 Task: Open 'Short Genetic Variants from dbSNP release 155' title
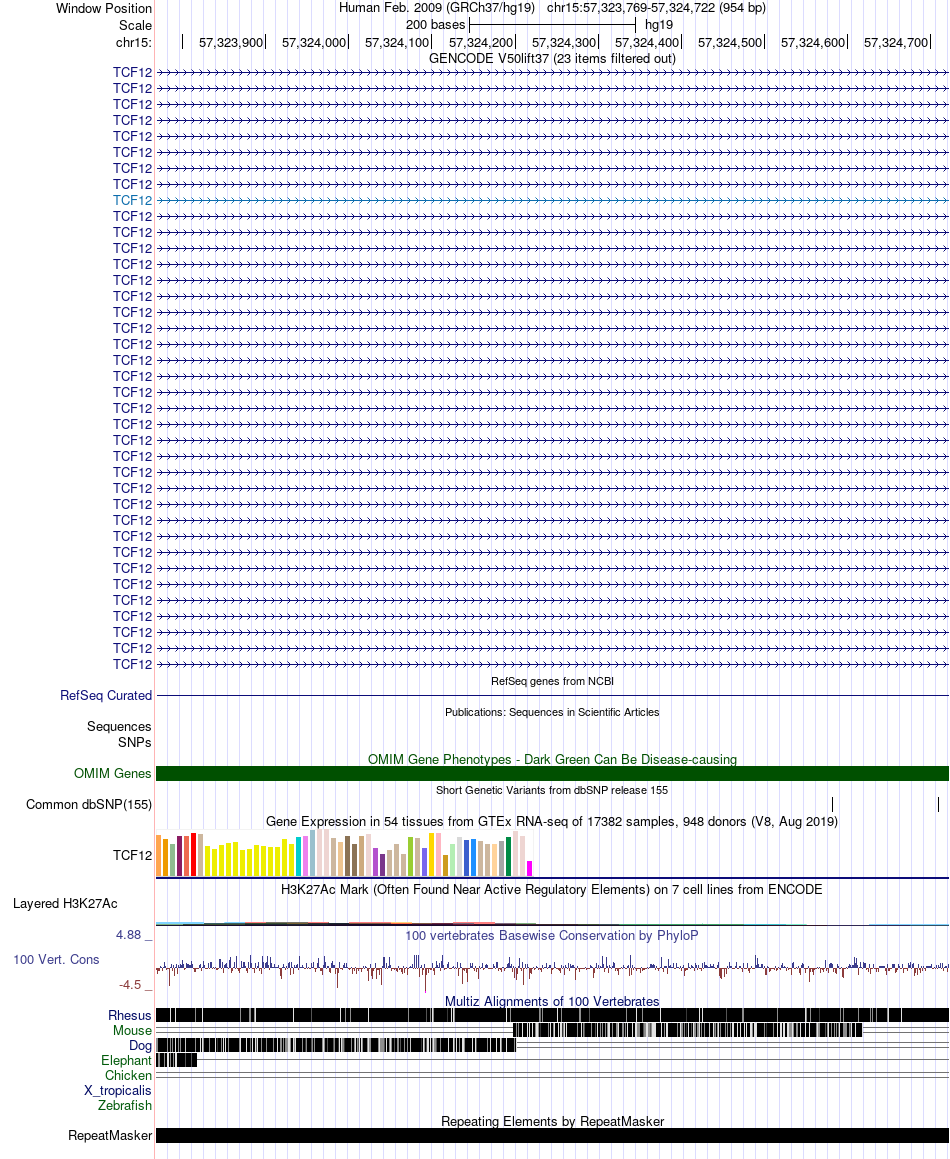pos(552,790)
